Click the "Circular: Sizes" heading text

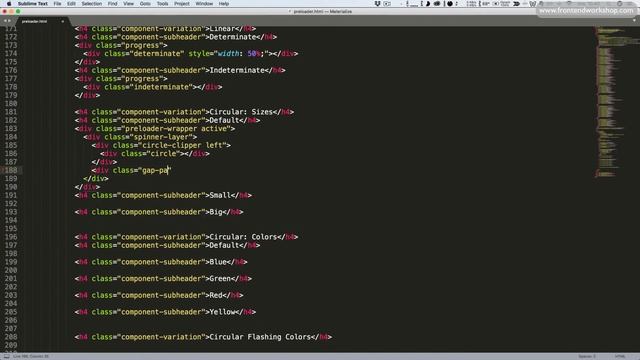click(x=241, y=112)
